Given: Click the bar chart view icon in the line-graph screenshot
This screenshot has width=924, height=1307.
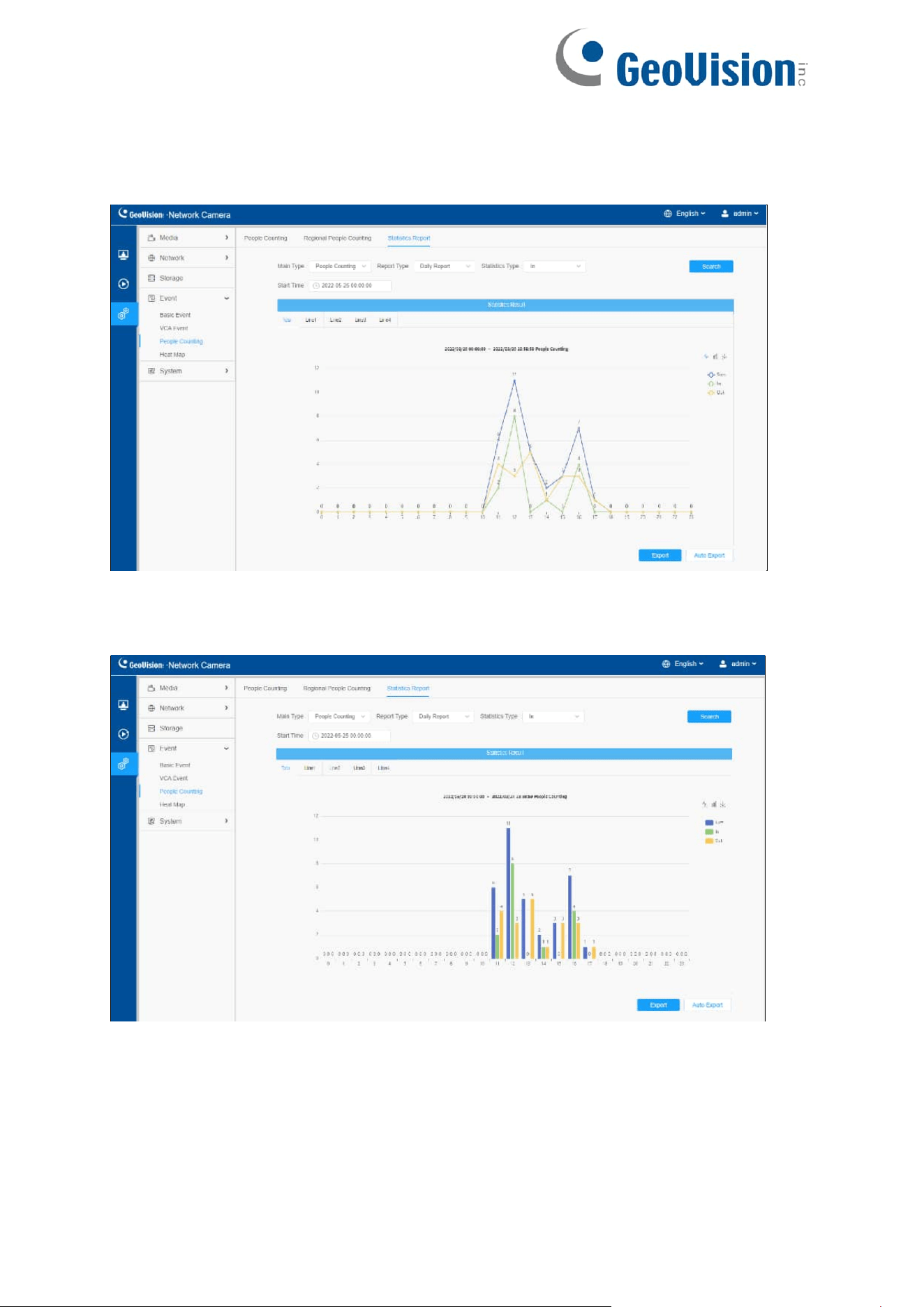Looking at the screenshot, I should [x=715, y=357].
